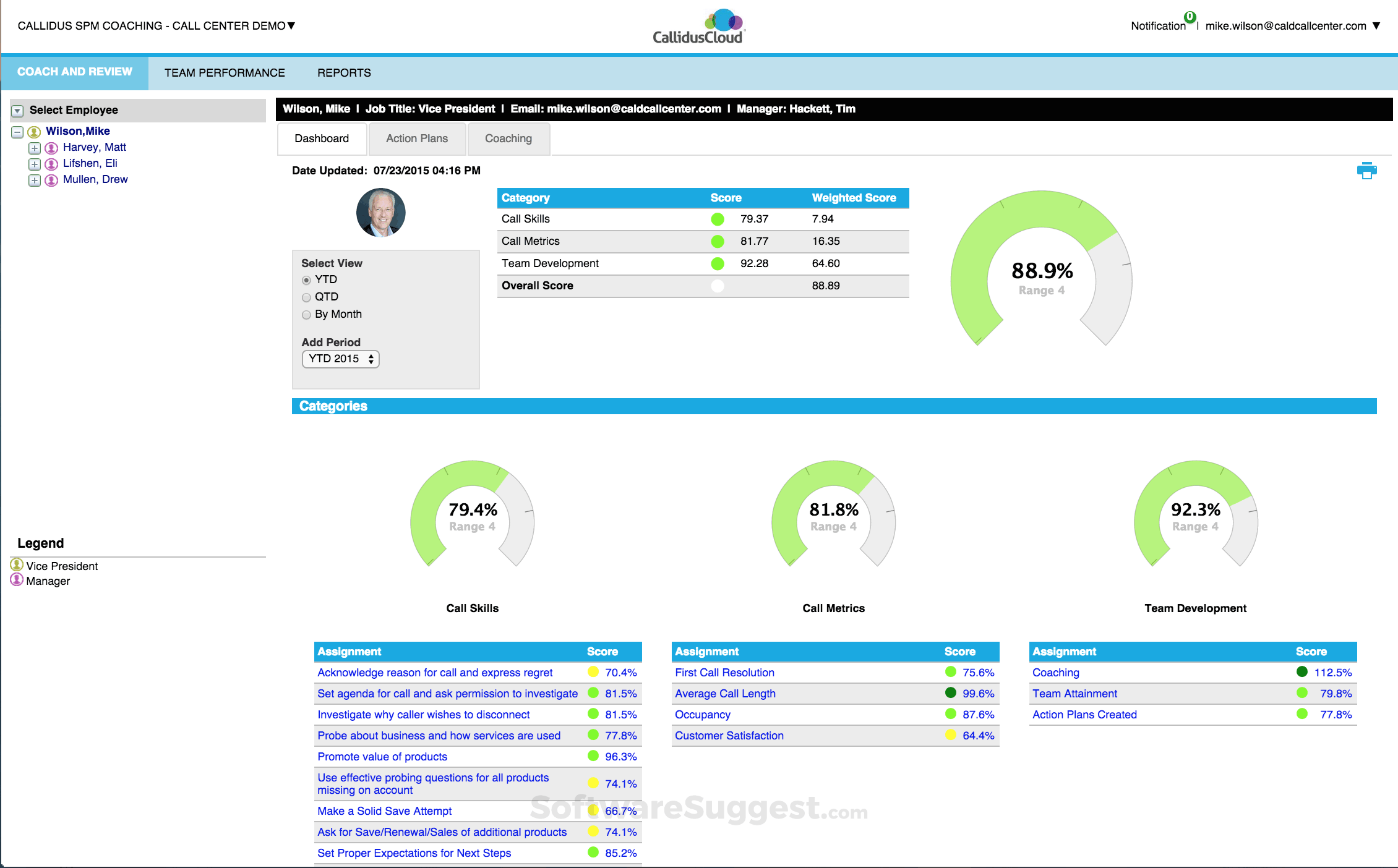Click the Manager legend icon
1398x868 pixels.
16,580
